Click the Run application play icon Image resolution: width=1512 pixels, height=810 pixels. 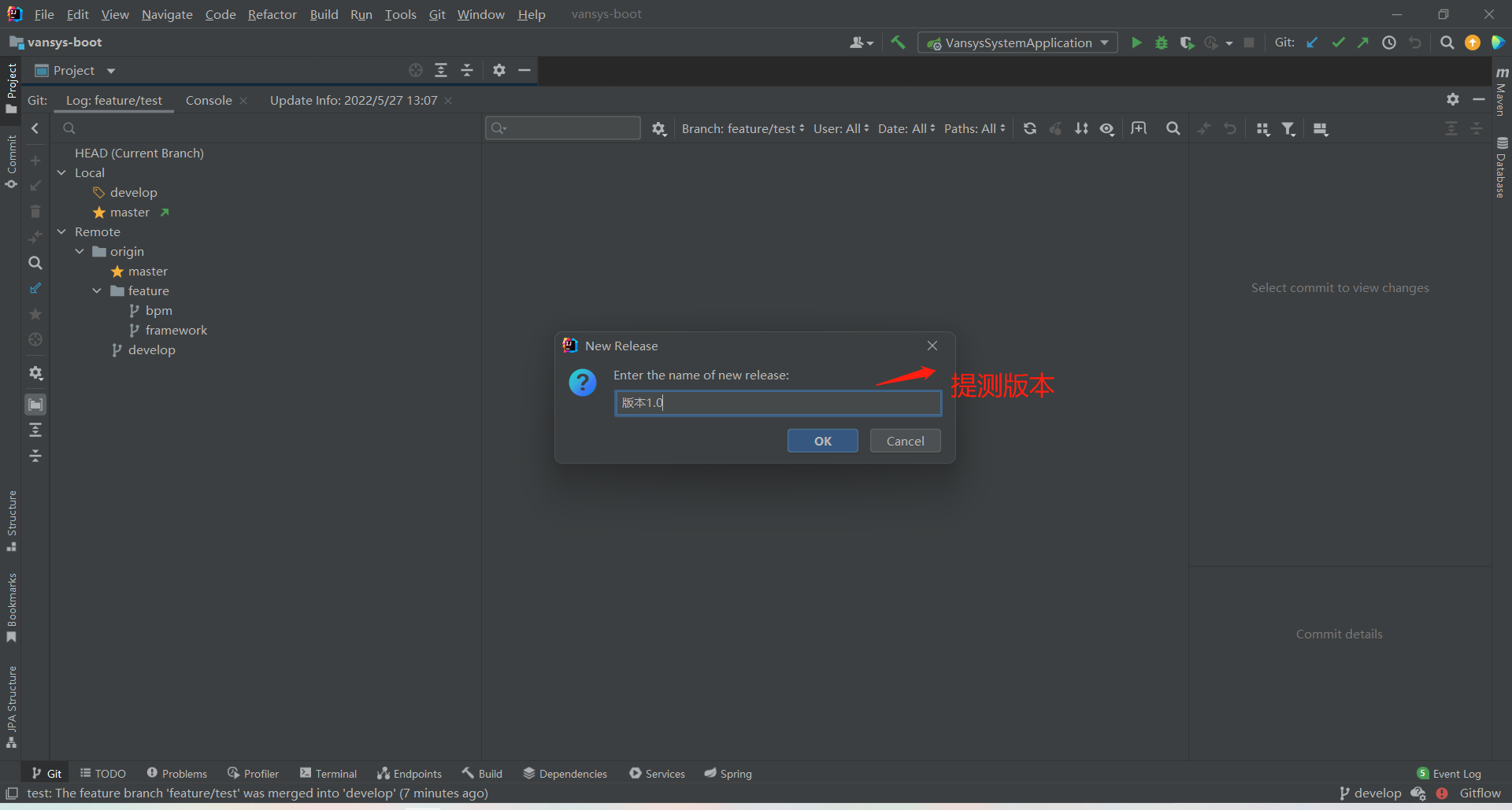click(1136, 43)
